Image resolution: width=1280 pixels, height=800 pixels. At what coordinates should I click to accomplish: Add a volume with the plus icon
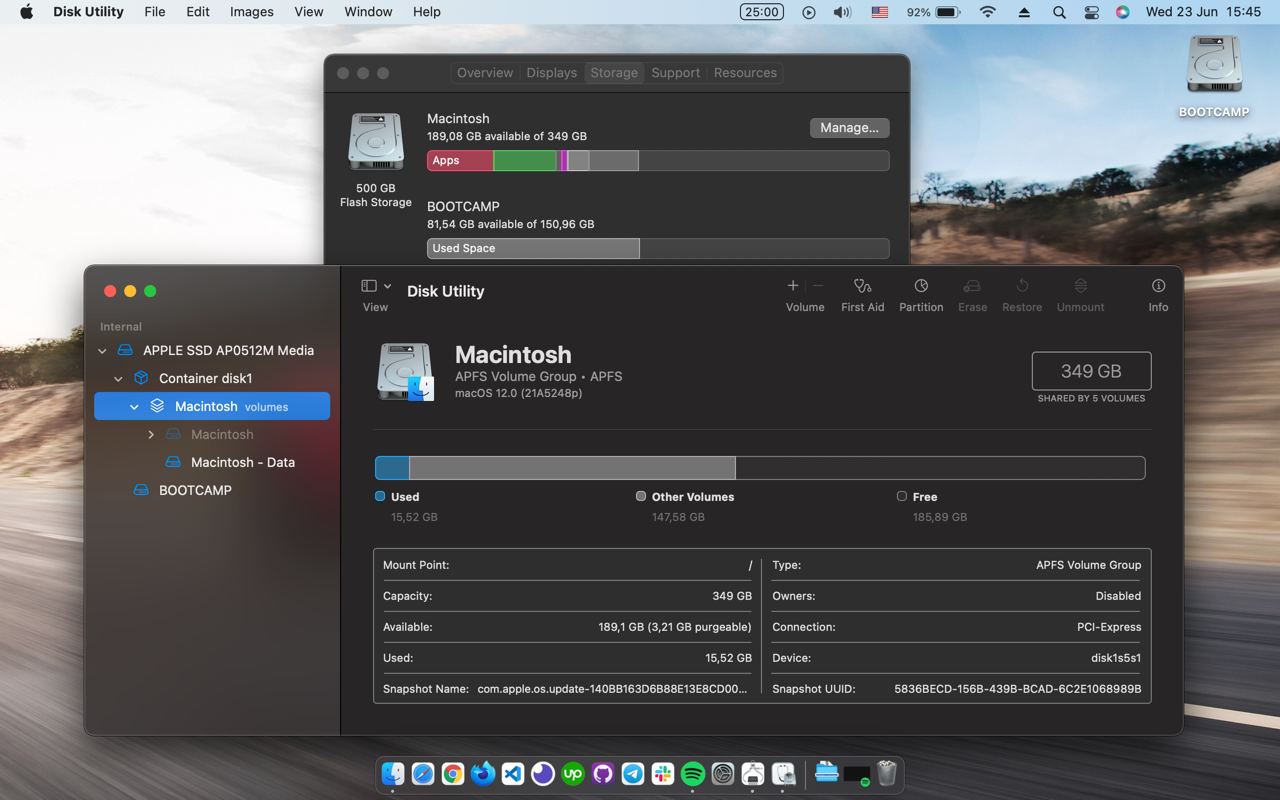[793, 286]
